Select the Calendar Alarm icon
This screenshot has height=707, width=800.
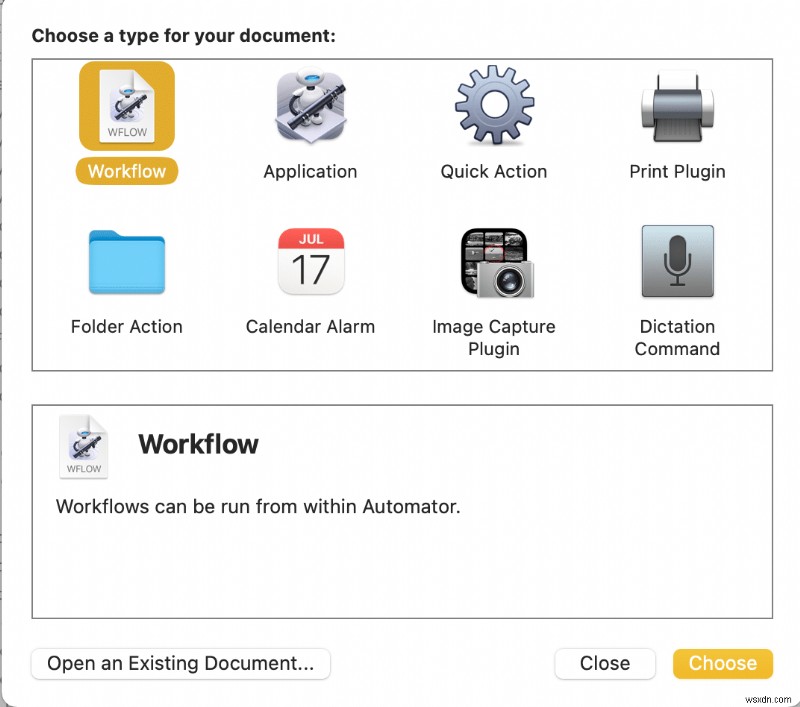click(310, 262)
